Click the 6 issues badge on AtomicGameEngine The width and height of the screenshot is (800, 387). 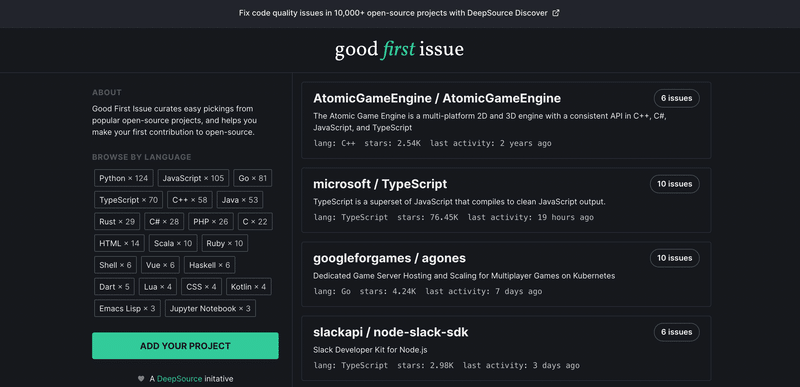pos(677,98)
